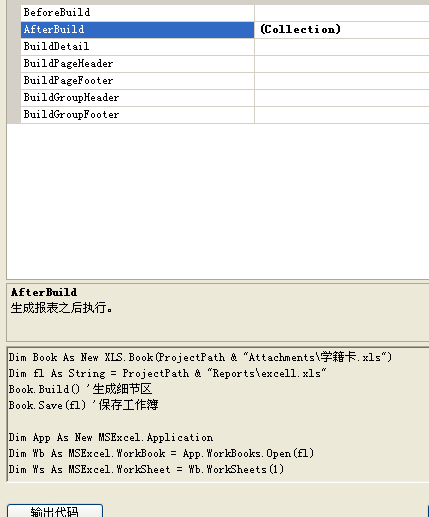Select the AfterBuild event row
The width and height of the screenshot is (429, 517).
pos(137,30)
